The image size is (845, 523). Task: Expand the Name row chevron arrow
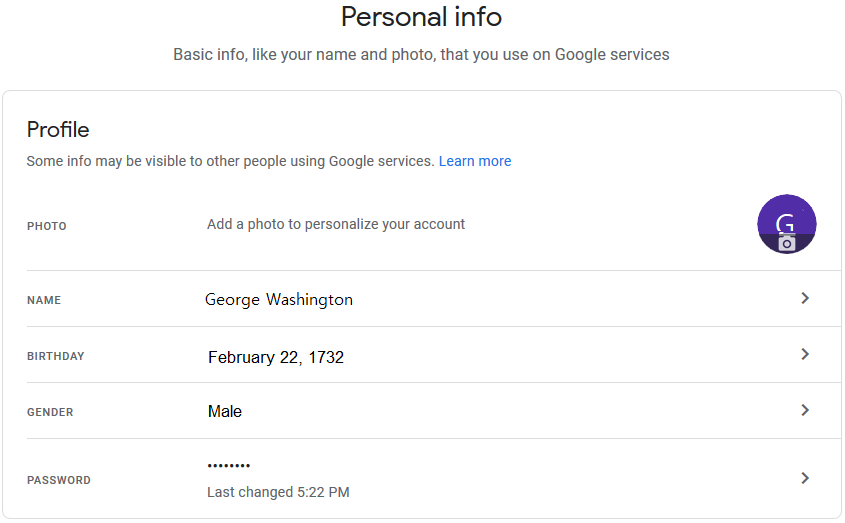click(805, 298)
